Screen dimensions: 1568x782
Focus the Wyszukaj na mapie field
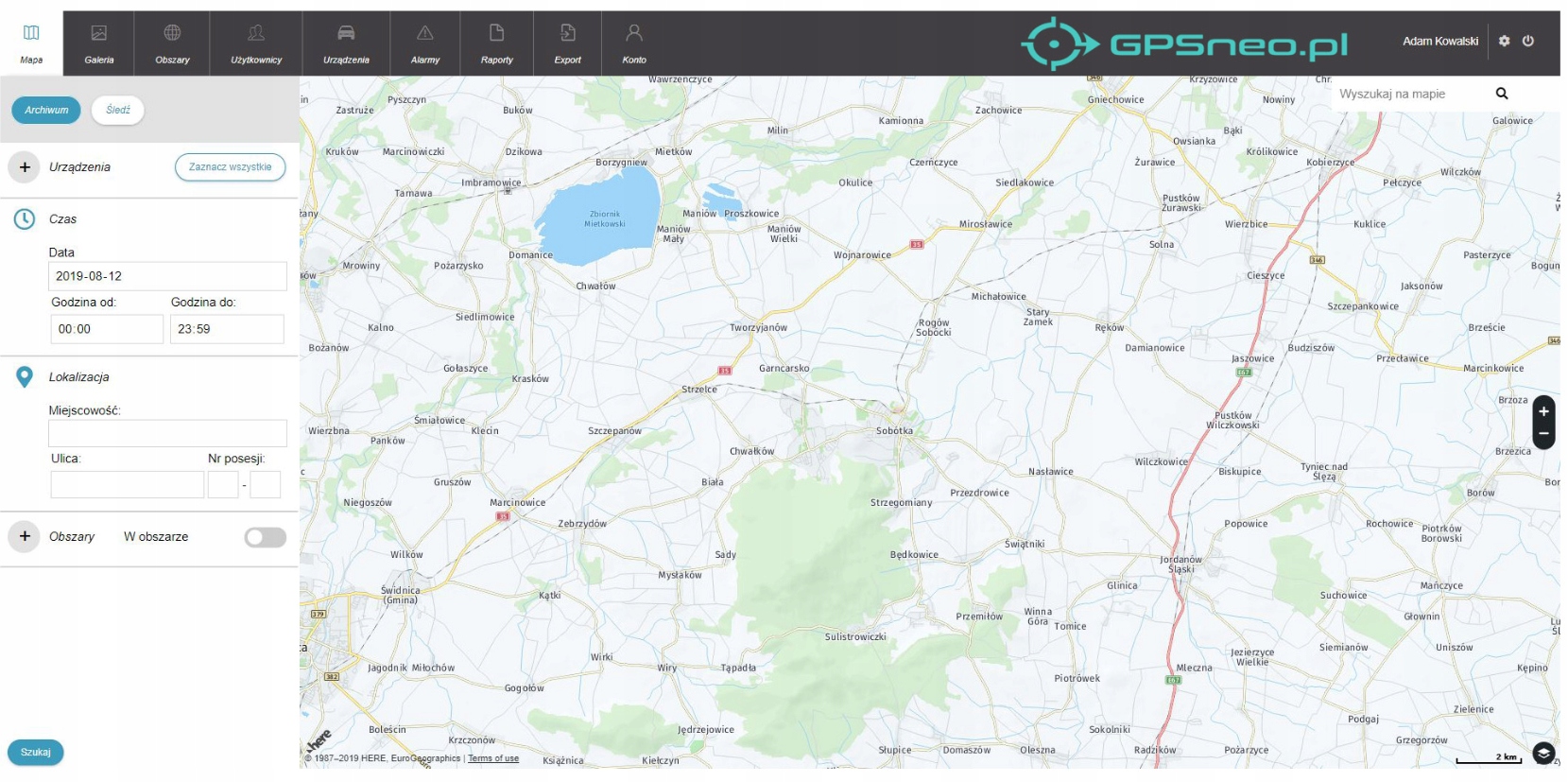[x=1408, y=94]
